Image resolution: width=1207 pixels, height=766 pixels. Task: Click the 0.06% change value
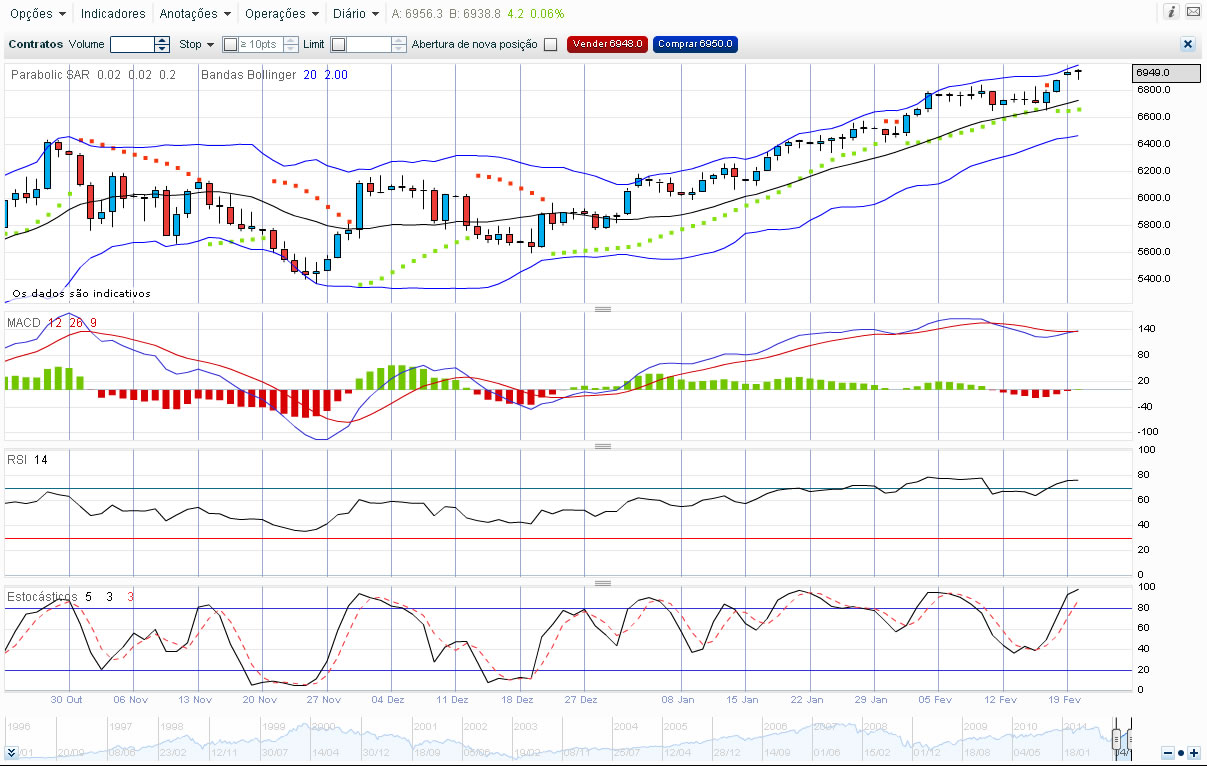[x=546, y=14]
